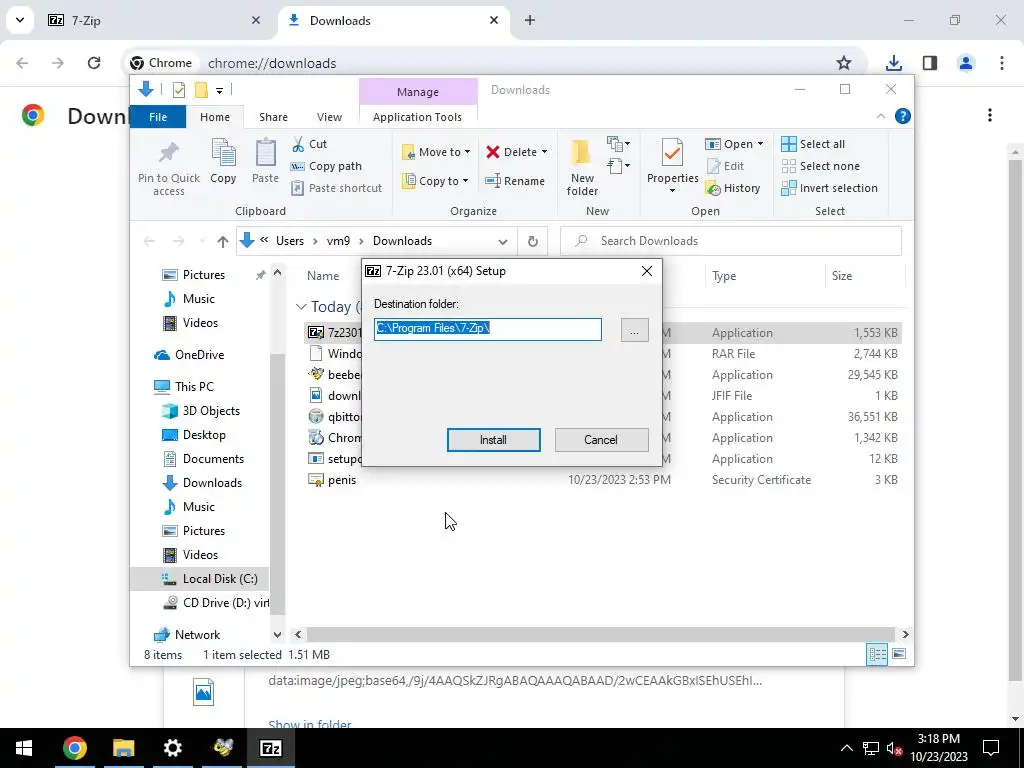
Task: Open Settings gear in taskbar
Action: [x=172, y=748]
